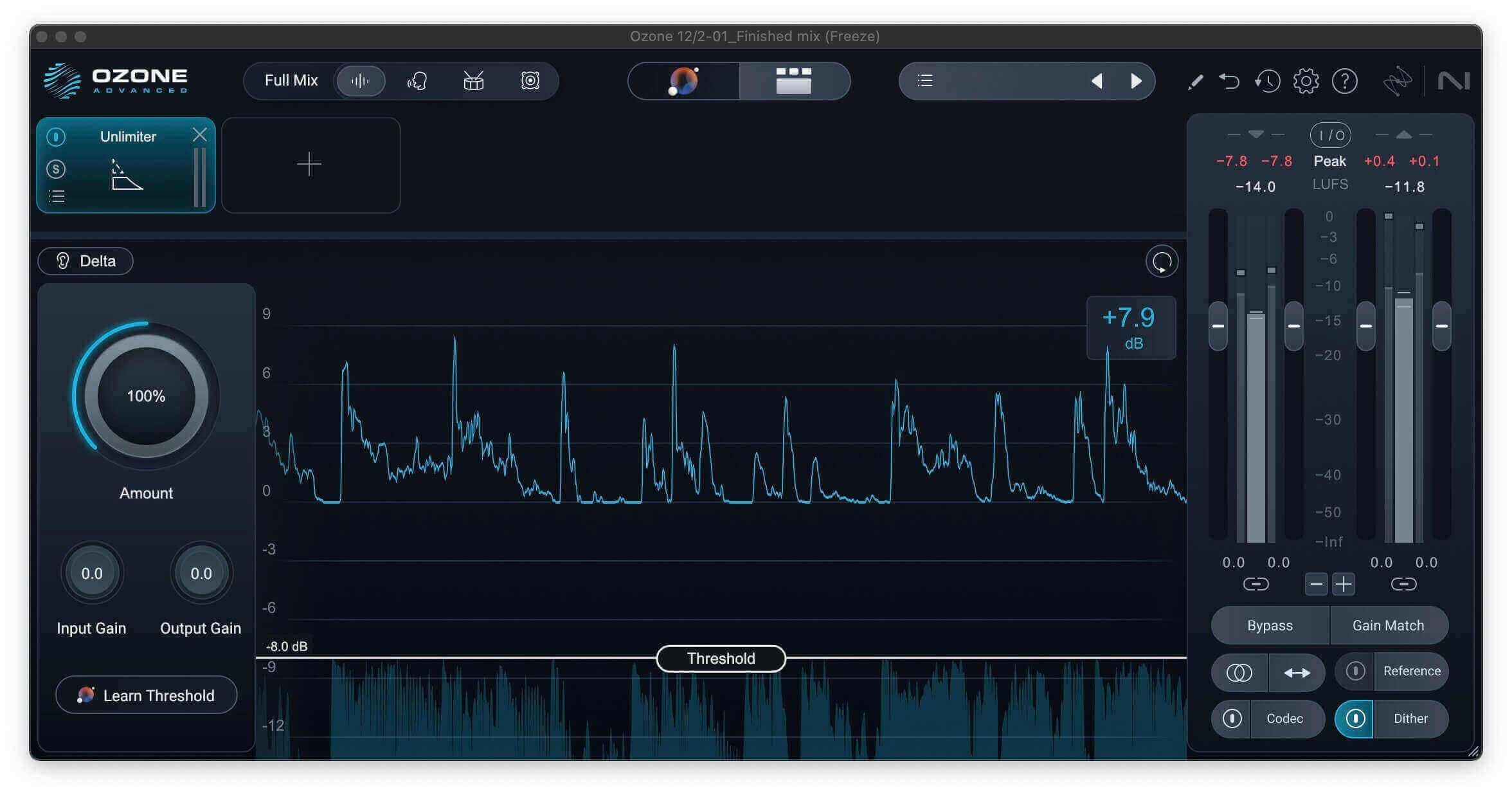Open Ozone settings gear
This screenshot has width=1512, height=795.
coord(1306,82)
